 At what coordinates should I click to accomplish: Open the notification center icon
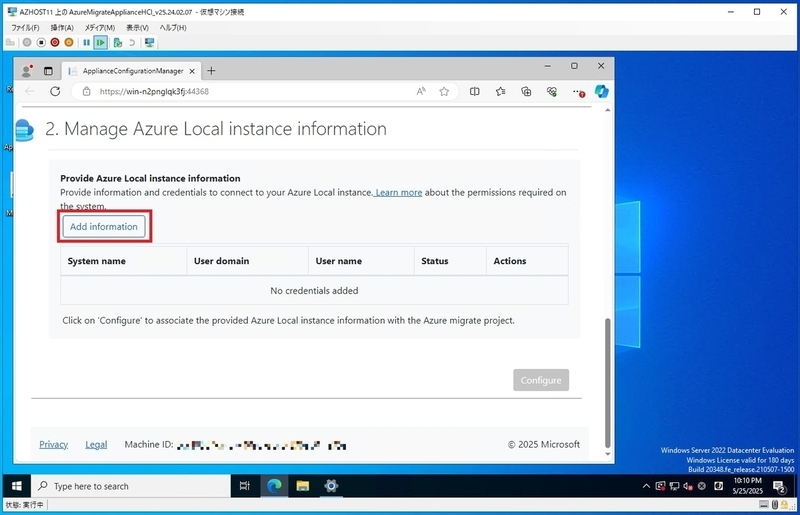(779, 487)
